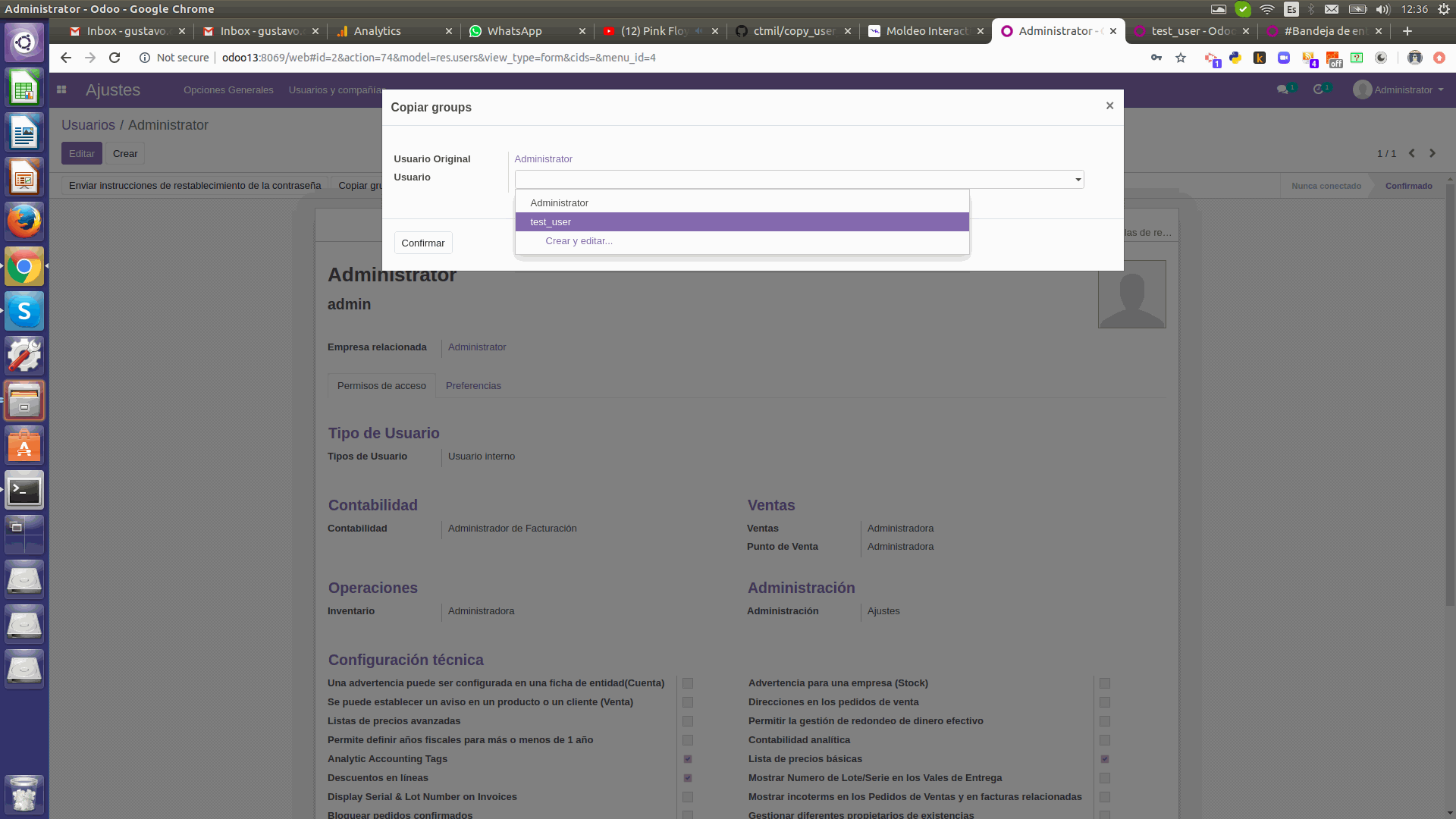The height and width of the screenshot is (819, 1456).
Task: Open the Wi-Fi network indicator
Action: tap(1267, 9)
